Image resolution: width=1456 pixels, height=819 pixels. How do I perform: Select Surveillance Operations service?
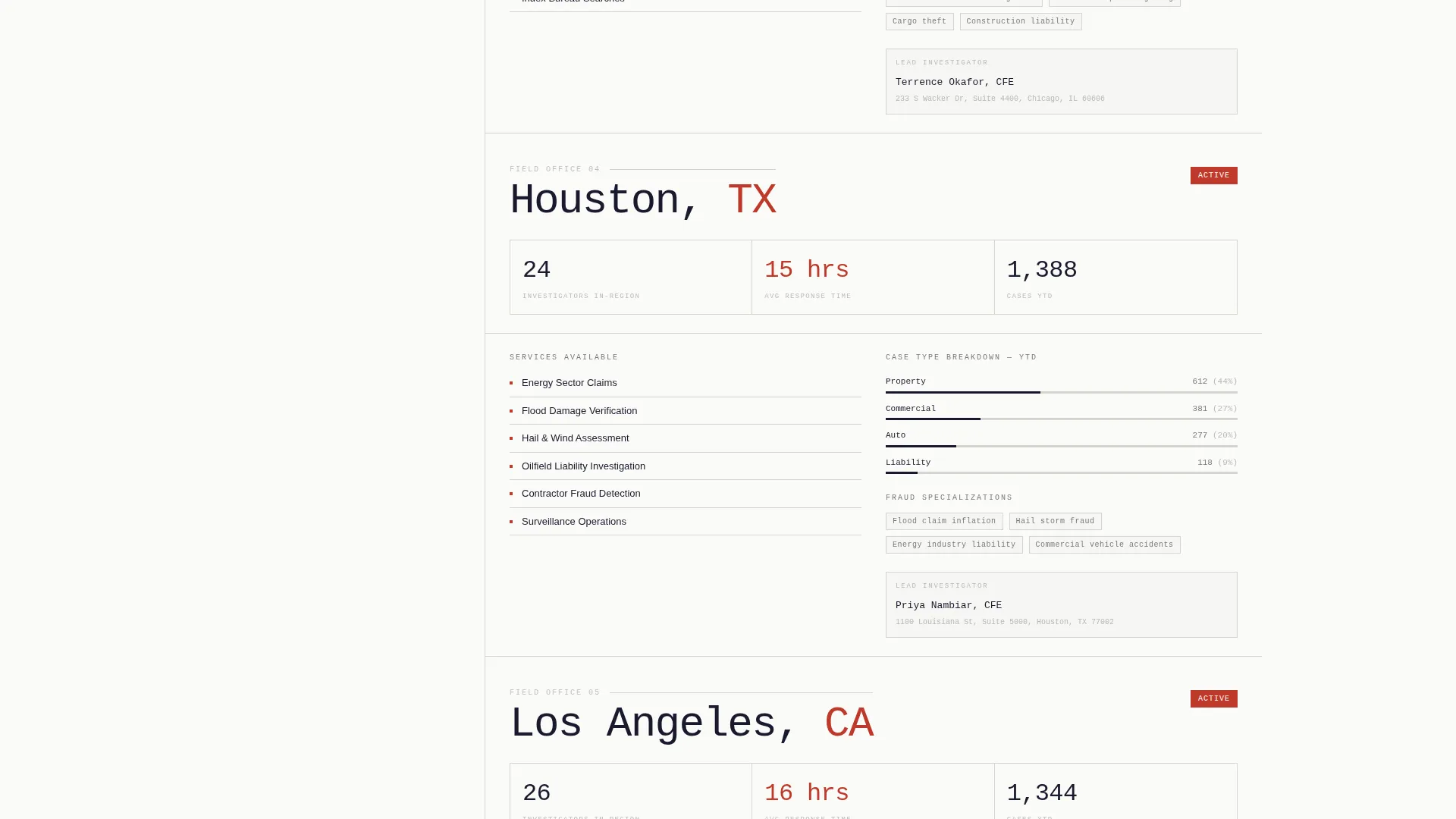click(x=686, y=522)
